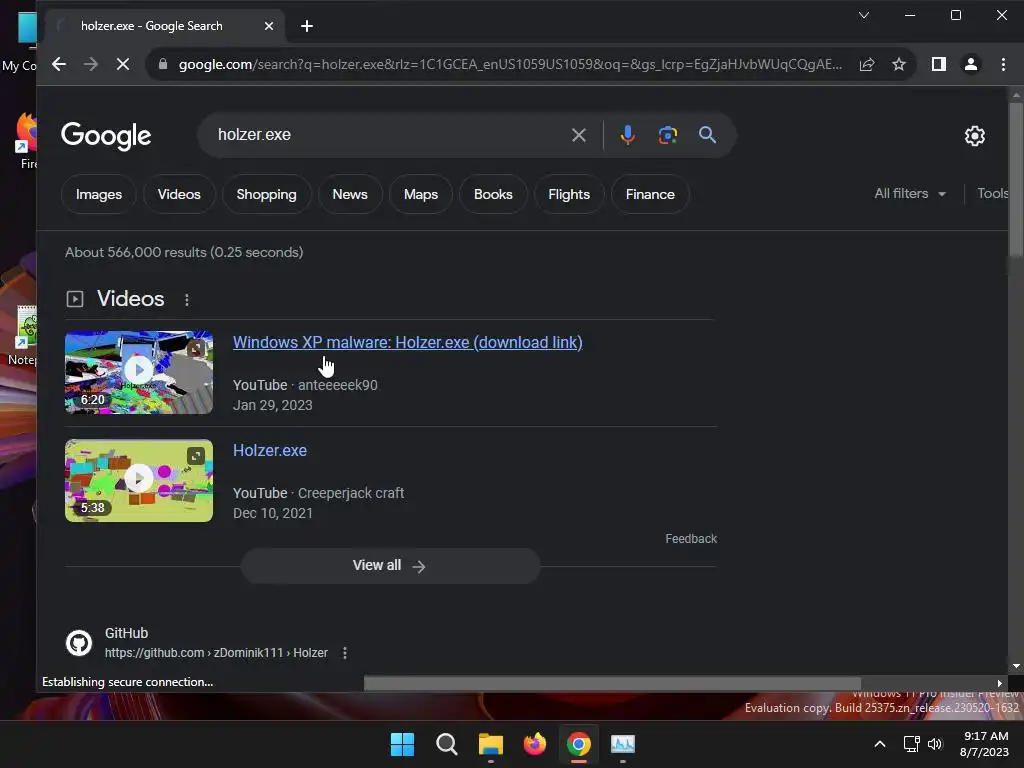Launch Firefox from the taskbar
1024x768 pixels.
(x=535, y=744)
